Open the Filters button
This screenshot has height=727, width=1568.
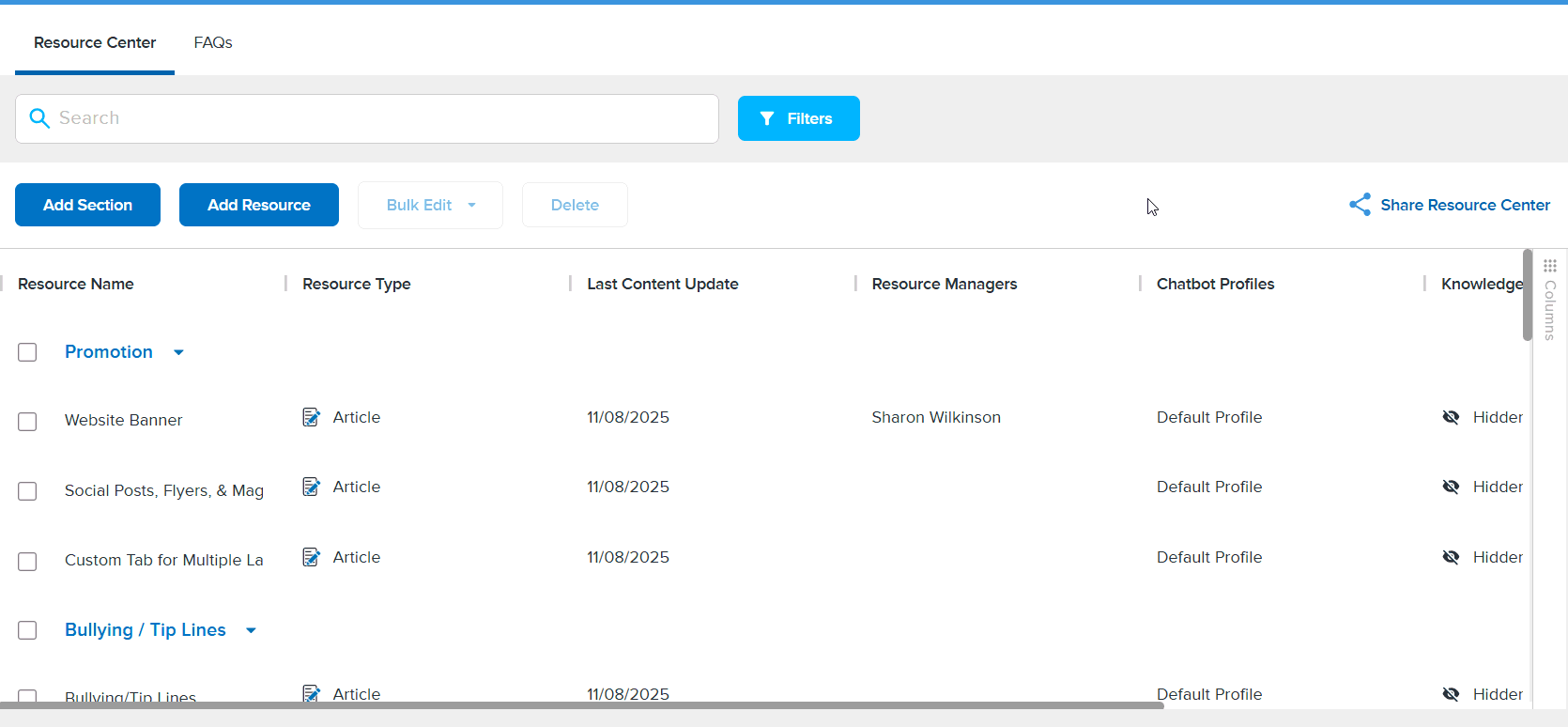[798, 118]
